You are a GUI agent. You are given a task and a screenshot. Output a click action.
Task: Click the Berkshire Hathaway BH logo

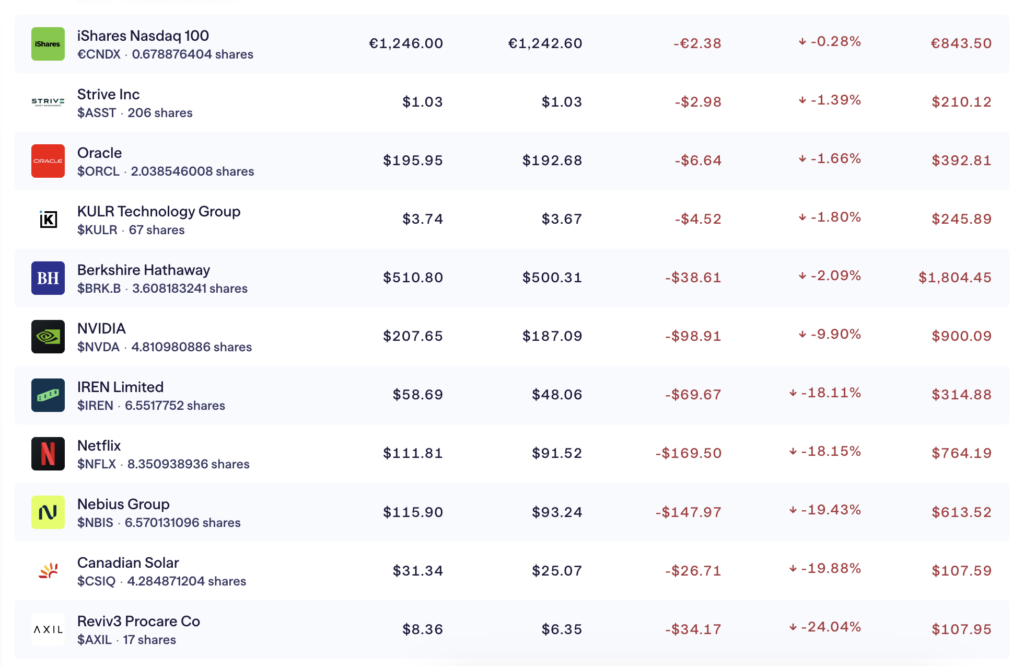coord(48,278)
